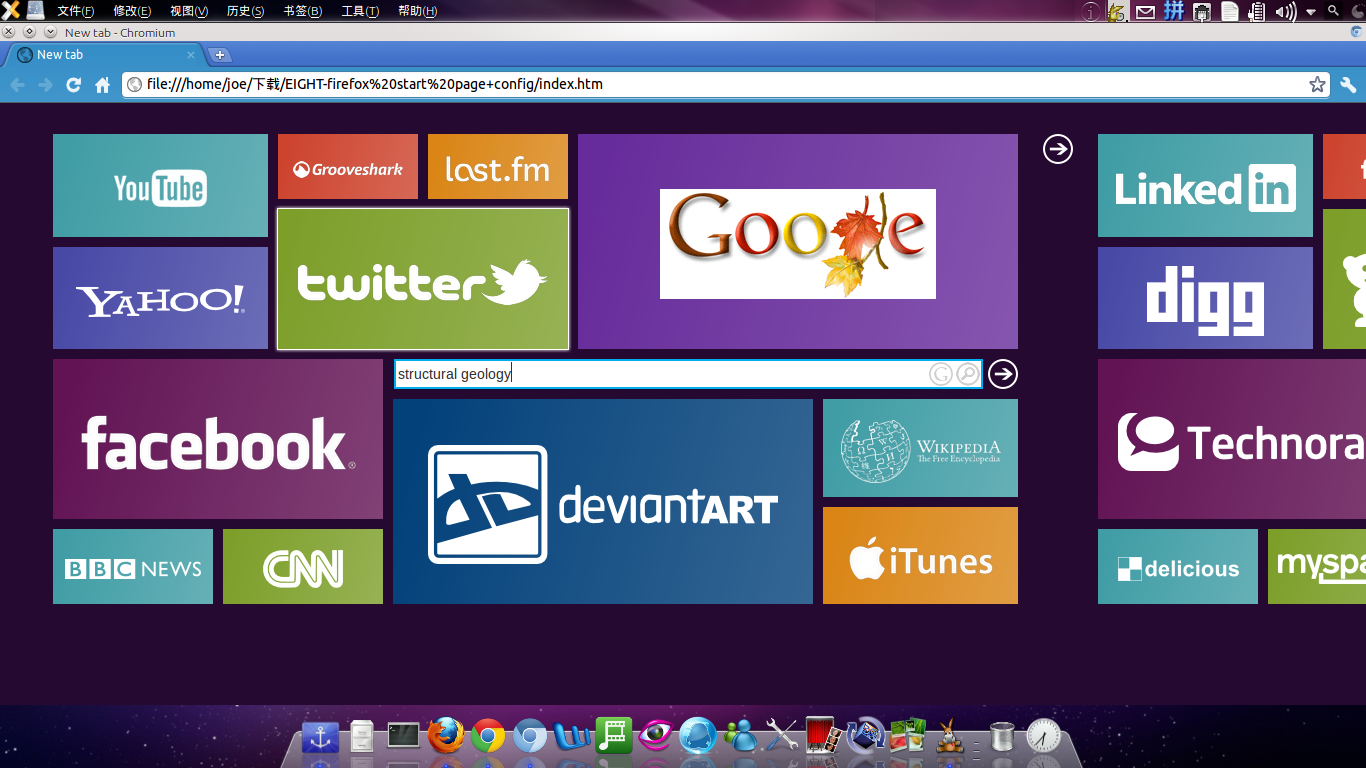Screen dimensions: 1366x768
Task: Click the search magnifier in top panel
Action: 1333,11
